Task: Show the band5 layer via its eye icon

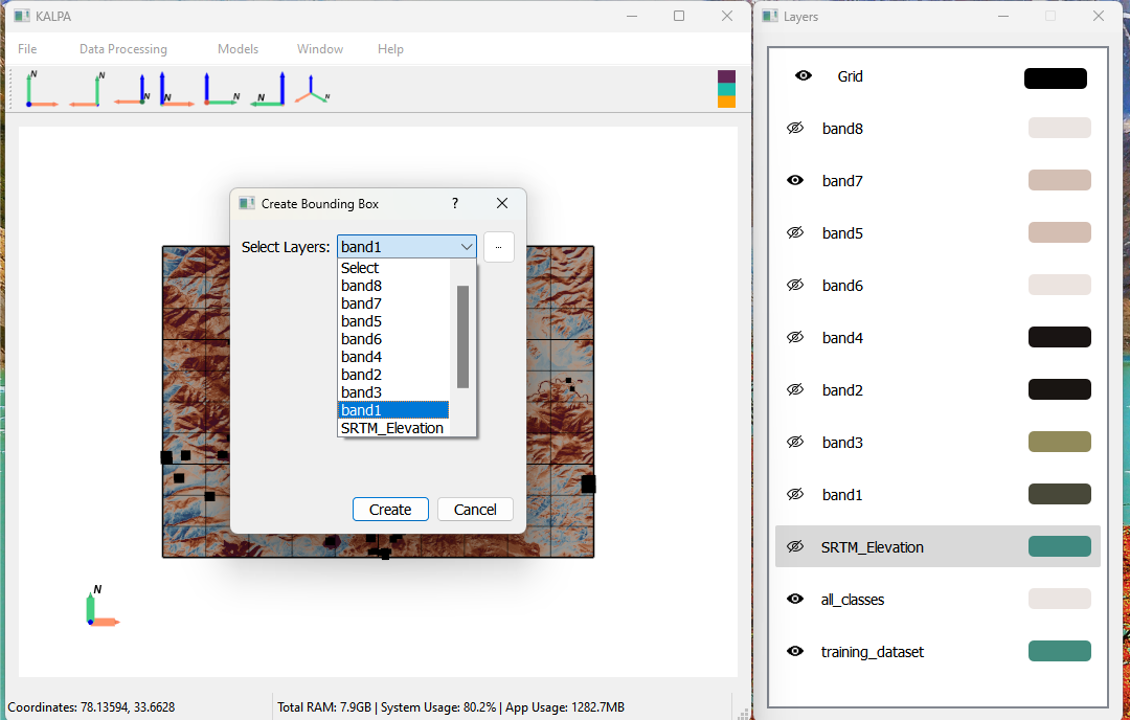Action: 795,233
